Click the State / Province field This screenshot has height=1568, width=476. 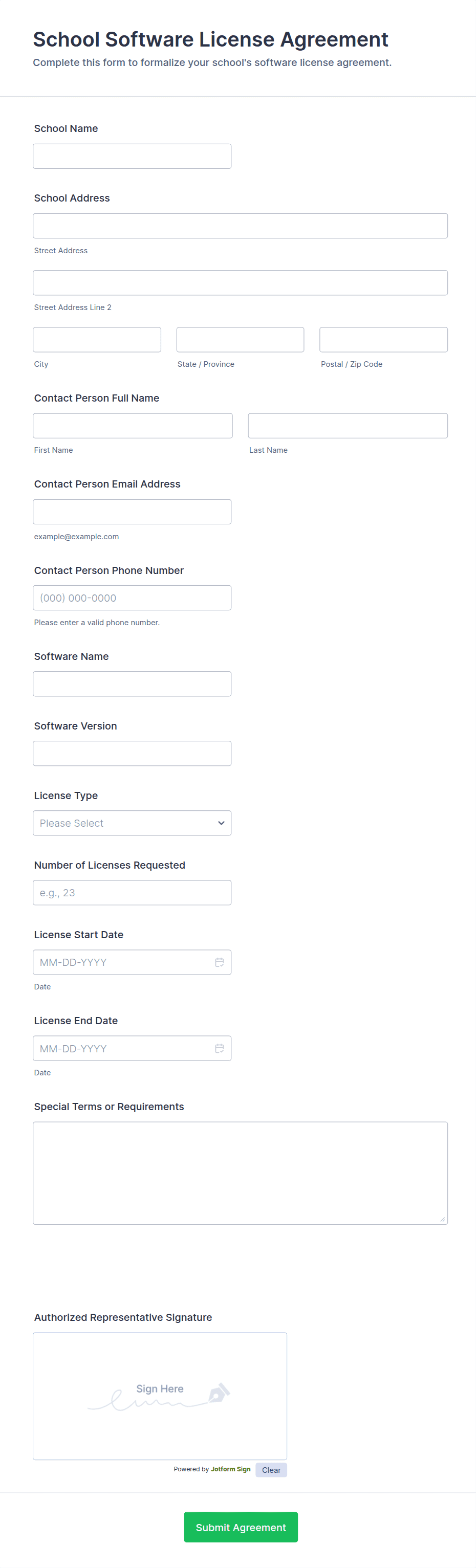[240, 340]
